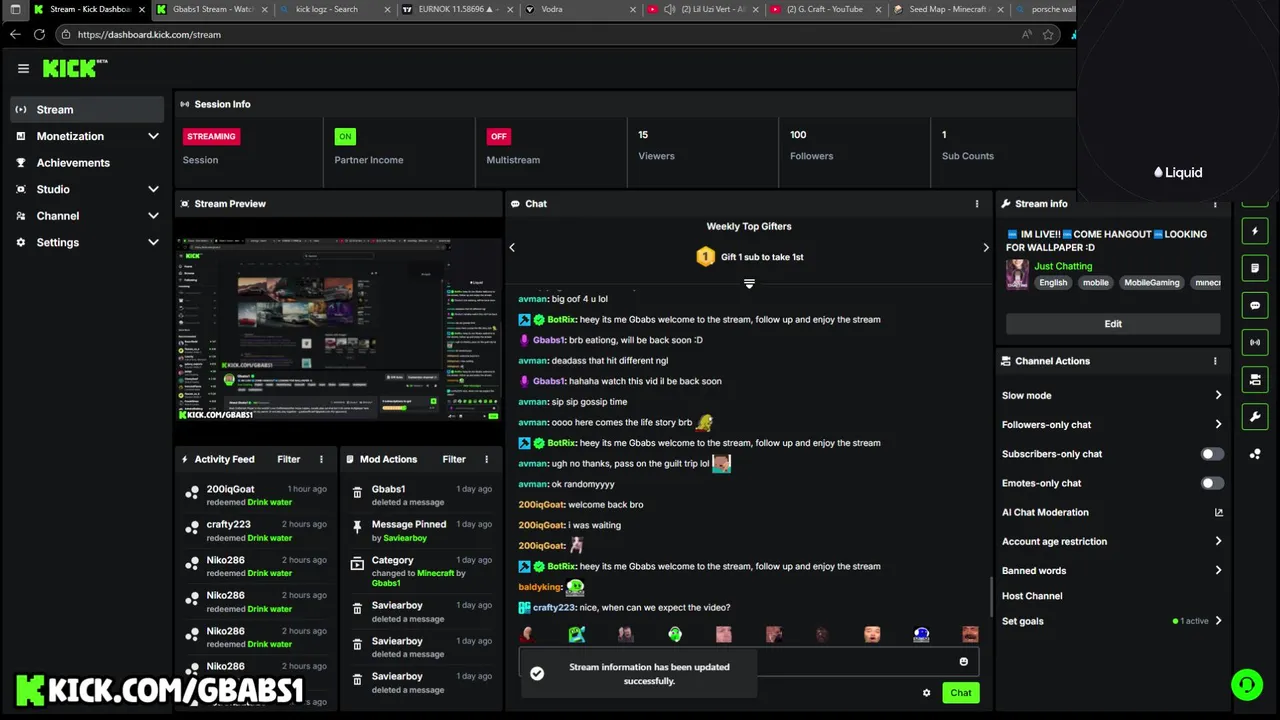
Task: Open the Activity Feed three-dot menu
Action: point(321,459)
